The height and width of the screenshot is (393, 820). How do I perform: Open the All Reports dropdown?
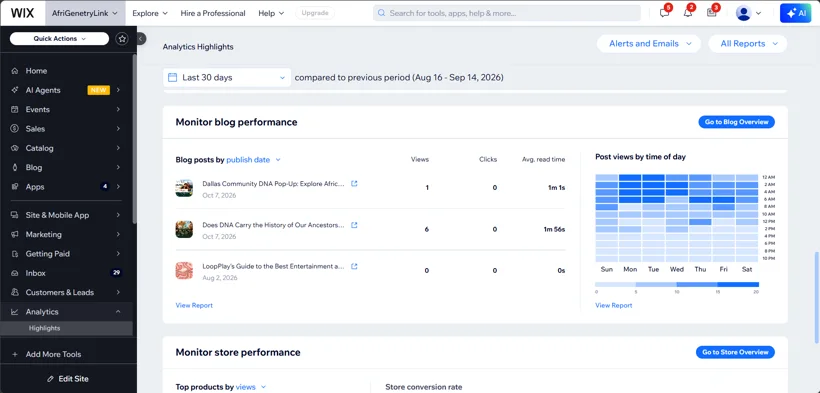[747, 44]
